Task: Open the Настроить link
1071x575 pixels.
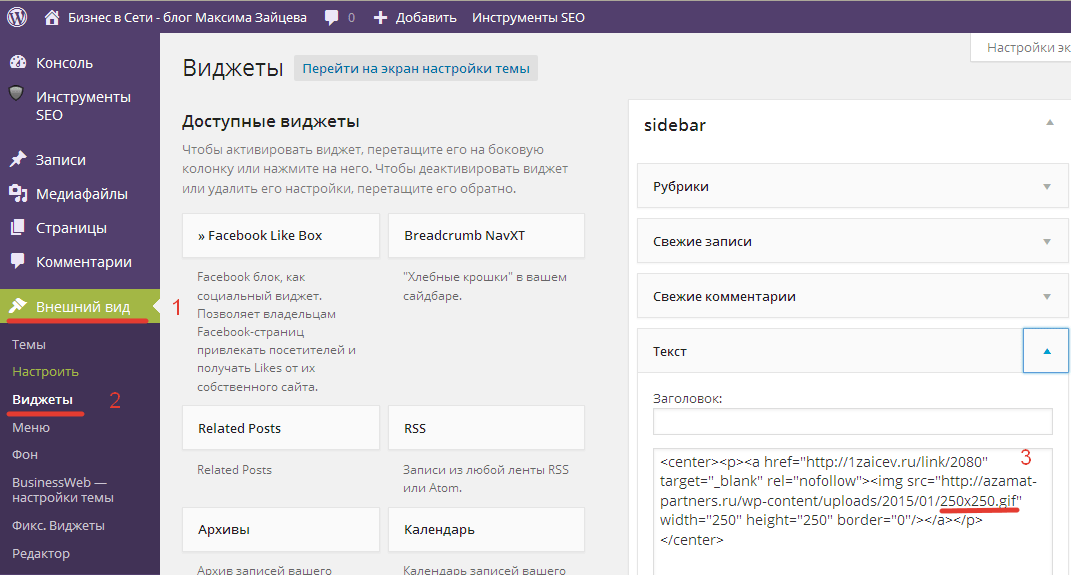Action: pos(45,371)
